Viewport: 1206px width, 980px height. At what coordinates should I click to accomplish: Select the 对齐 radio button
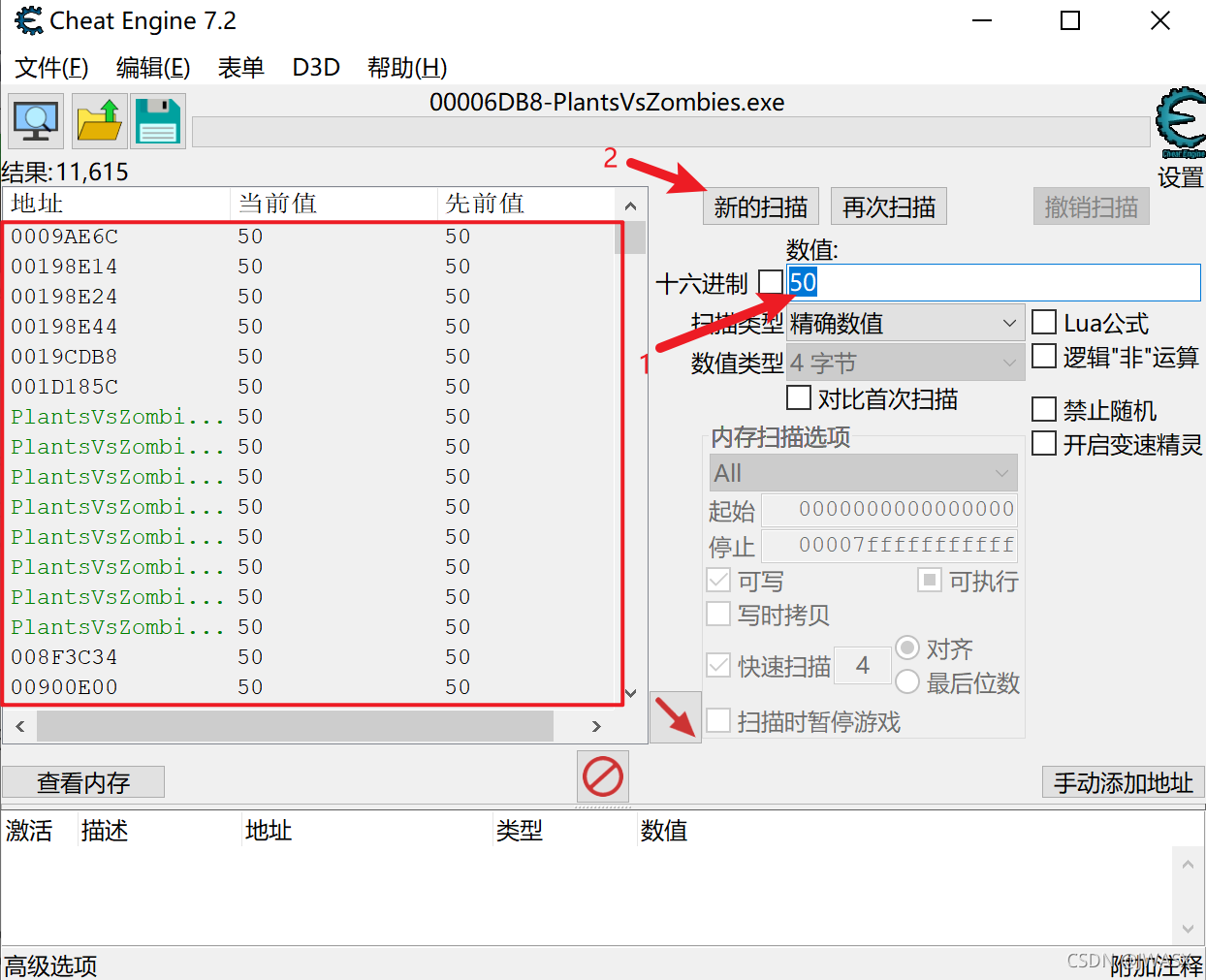click(x=907, y=648)
